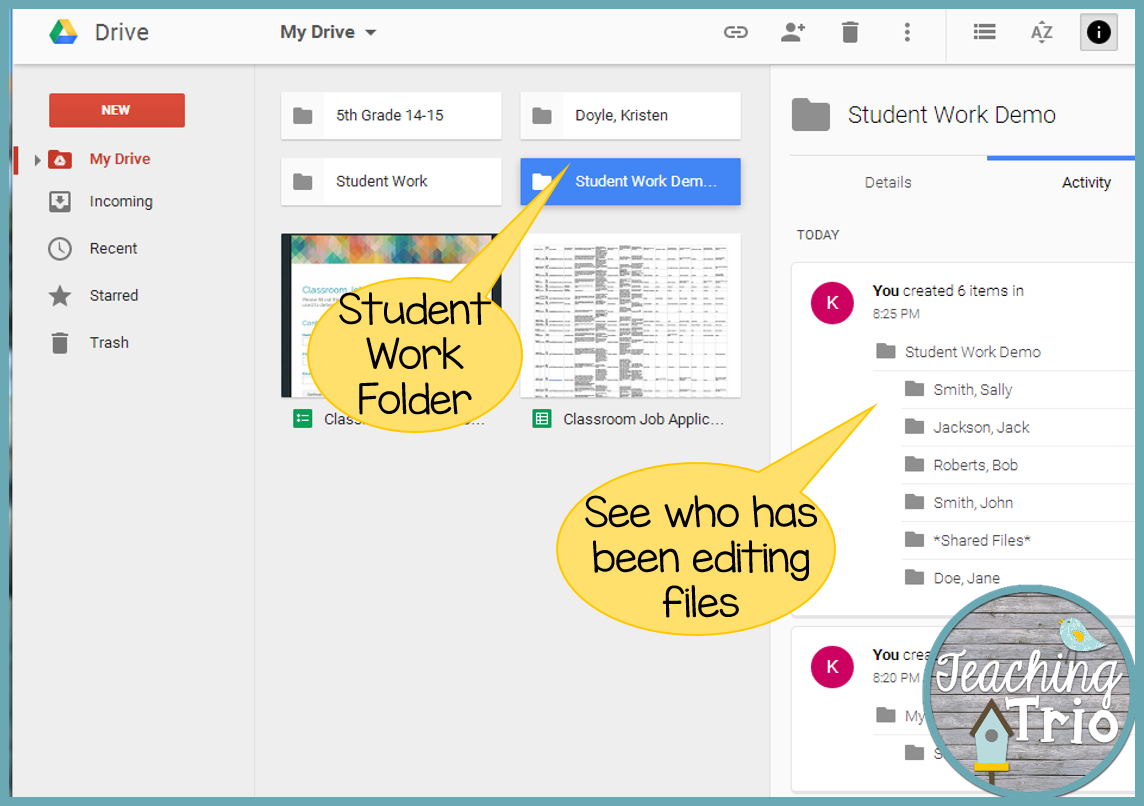This screenshot has width=1144, height=806.
Task: Open the Google Drive home logo
Action: (x=63, y=32)
